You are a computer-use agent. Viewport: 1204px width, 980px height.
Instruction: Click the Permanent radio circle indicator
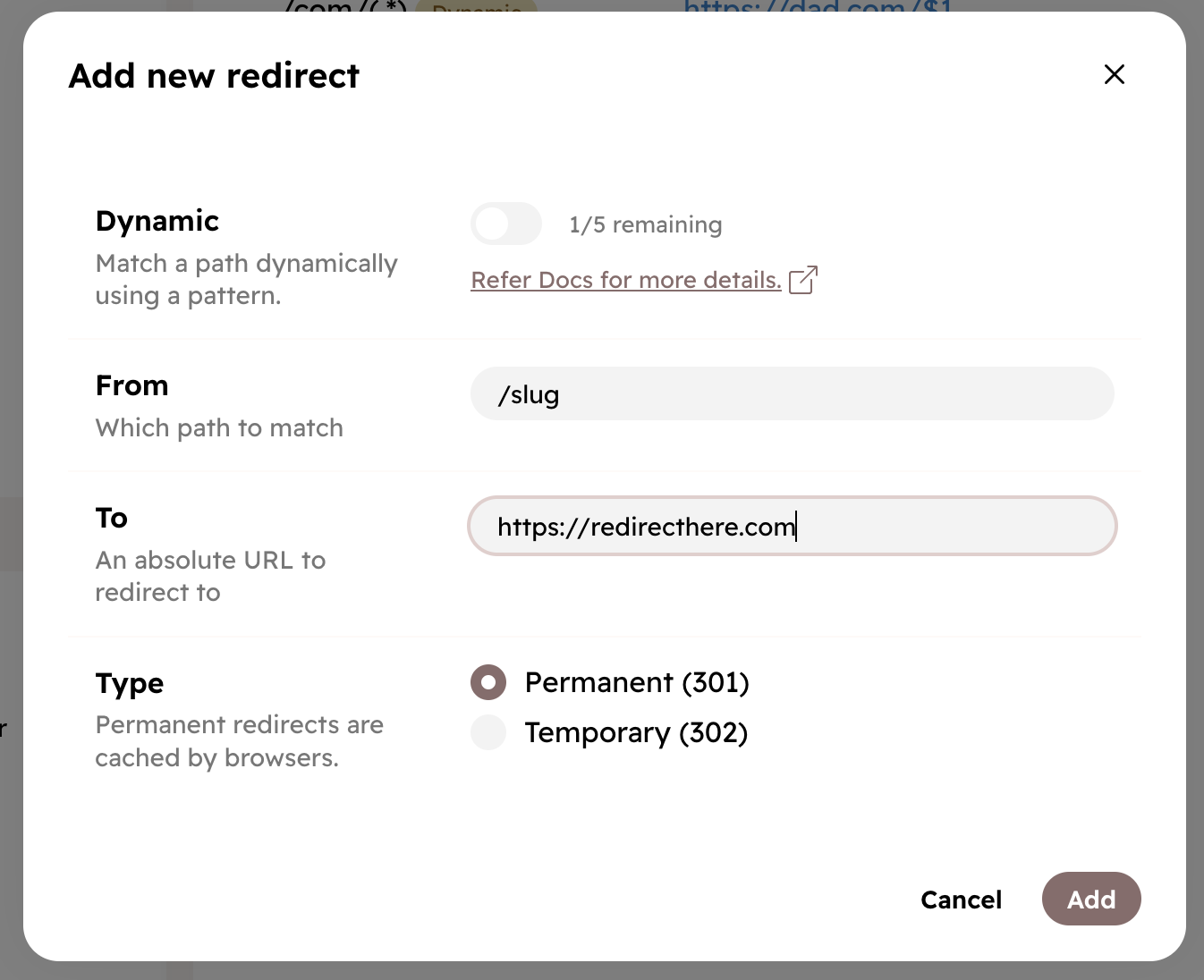[488, 682]
